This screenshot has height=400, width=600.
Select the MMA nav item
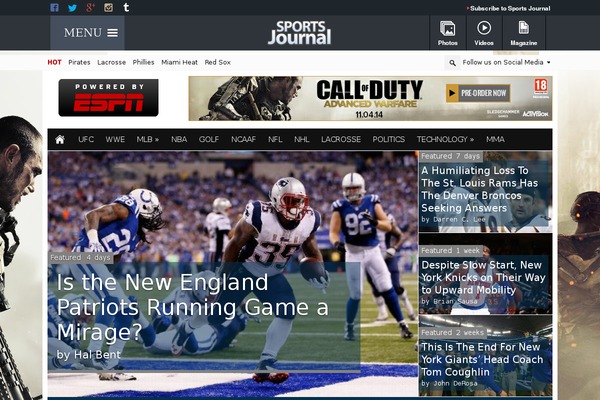pos(495,139)
